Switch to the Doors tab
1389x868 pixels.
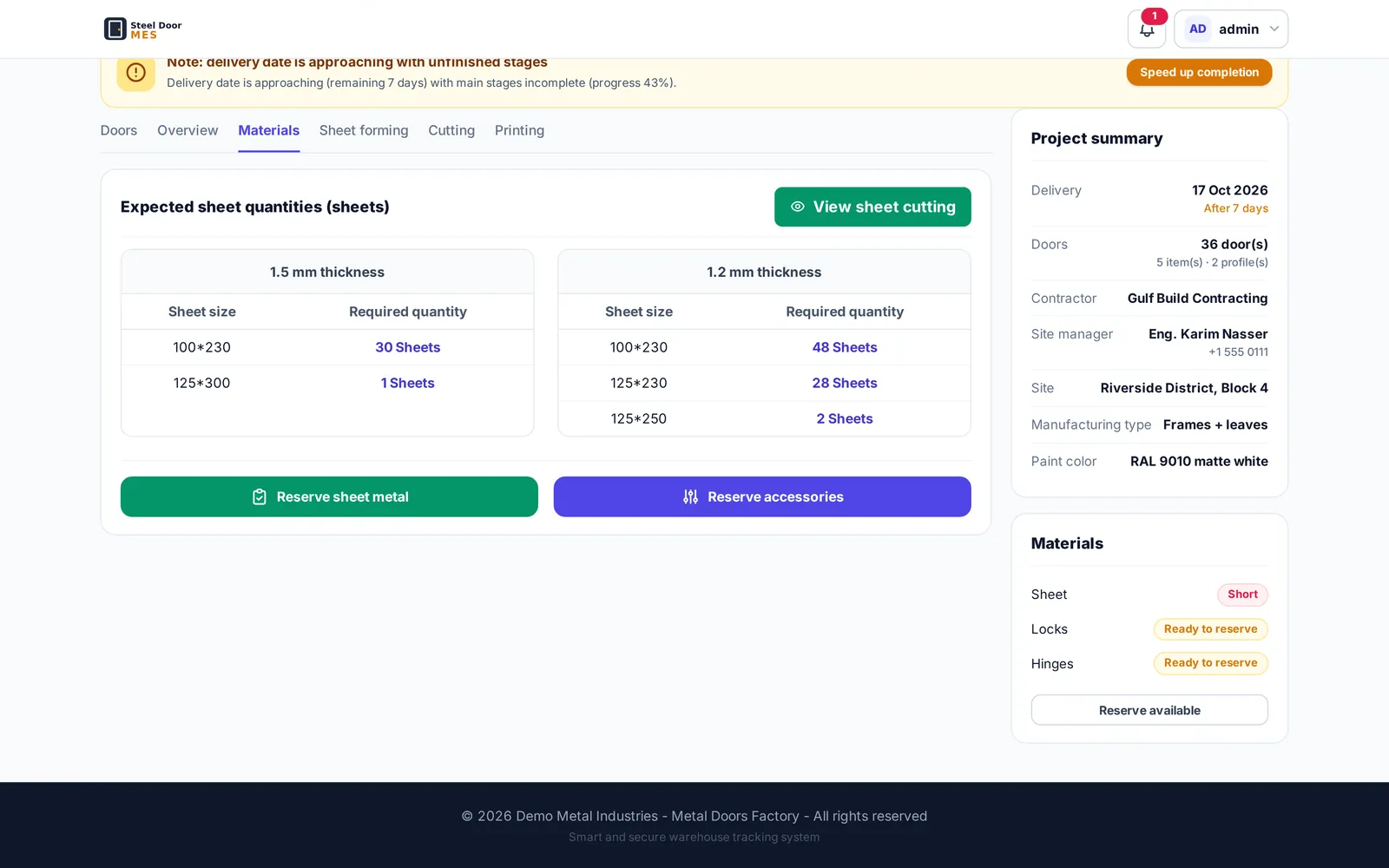click(x=119, y=130)
